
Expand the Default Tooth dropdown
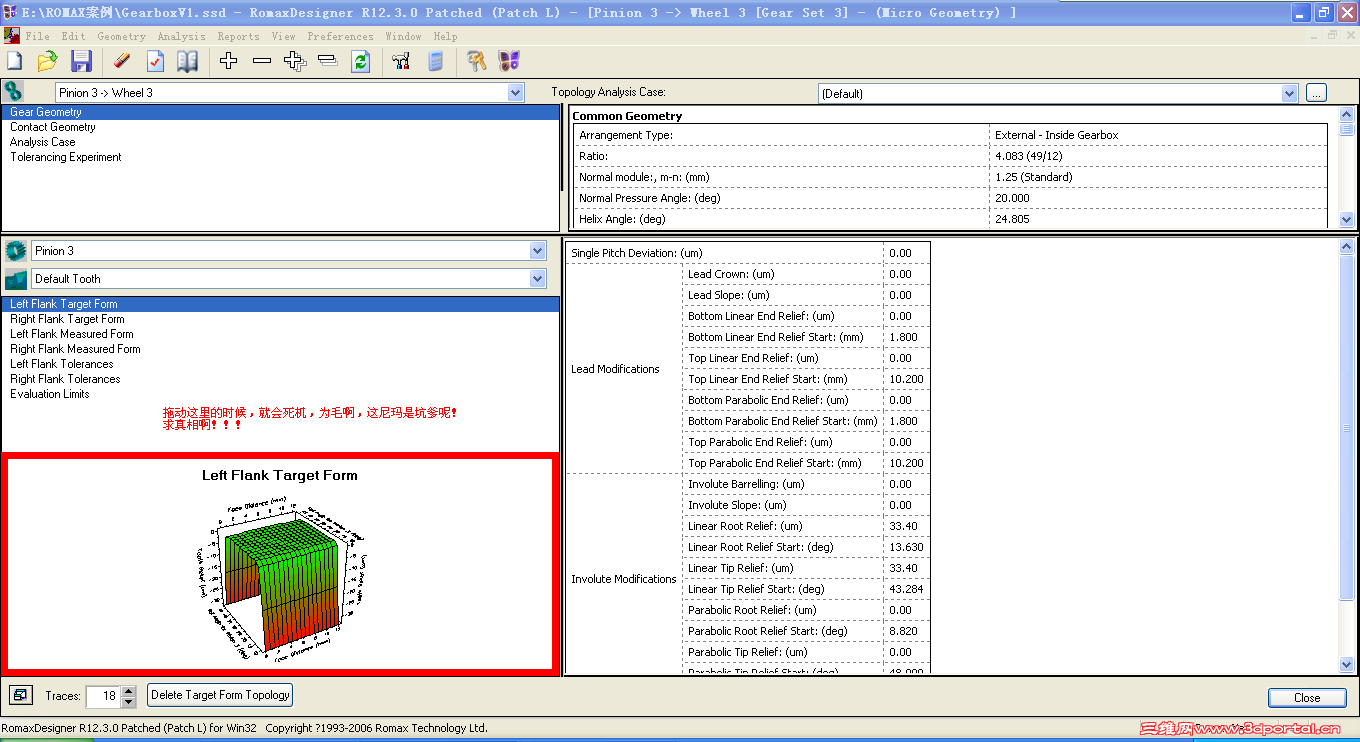[x=538, y=279]
